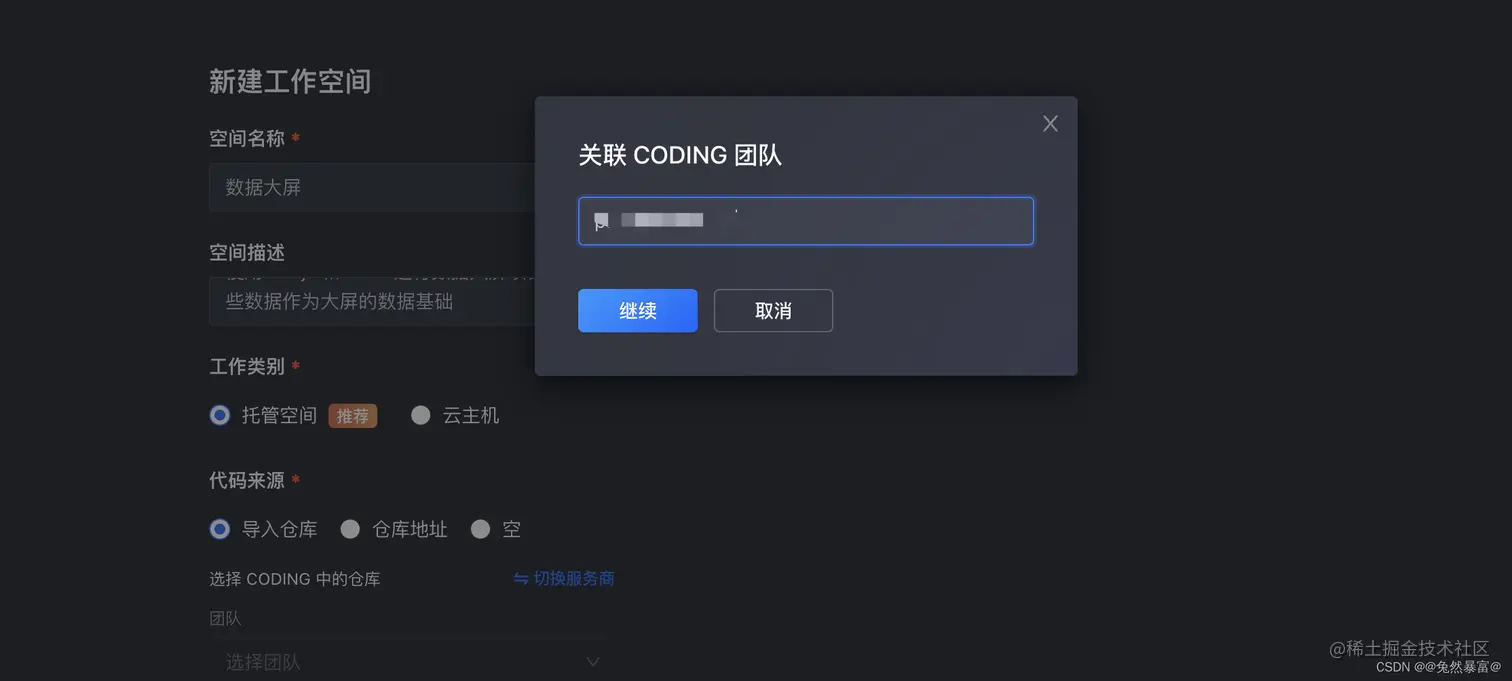This screenshot has height=681, width=1512.
Task: Select the 云主机 work type option
Action: coord(420,415)
